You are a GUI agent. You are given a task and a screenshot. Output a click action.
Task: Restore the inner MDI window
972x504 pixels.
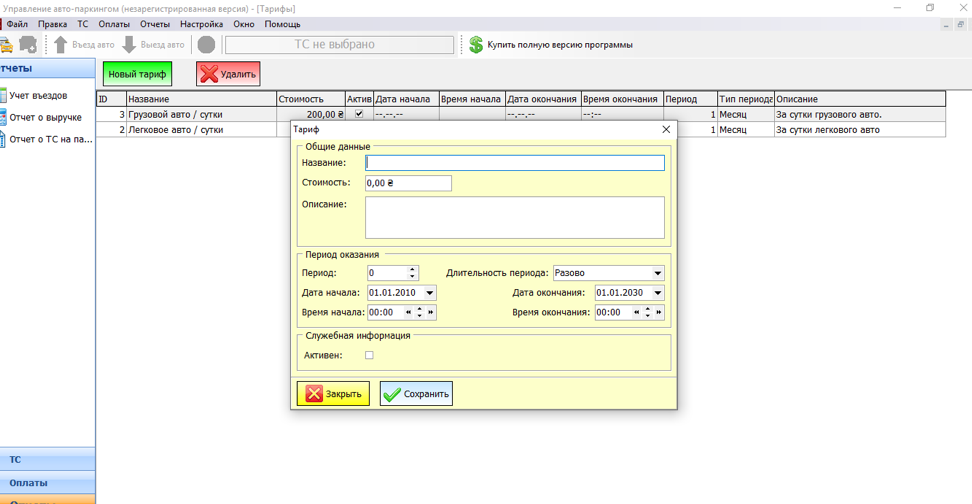coord(960,25)
